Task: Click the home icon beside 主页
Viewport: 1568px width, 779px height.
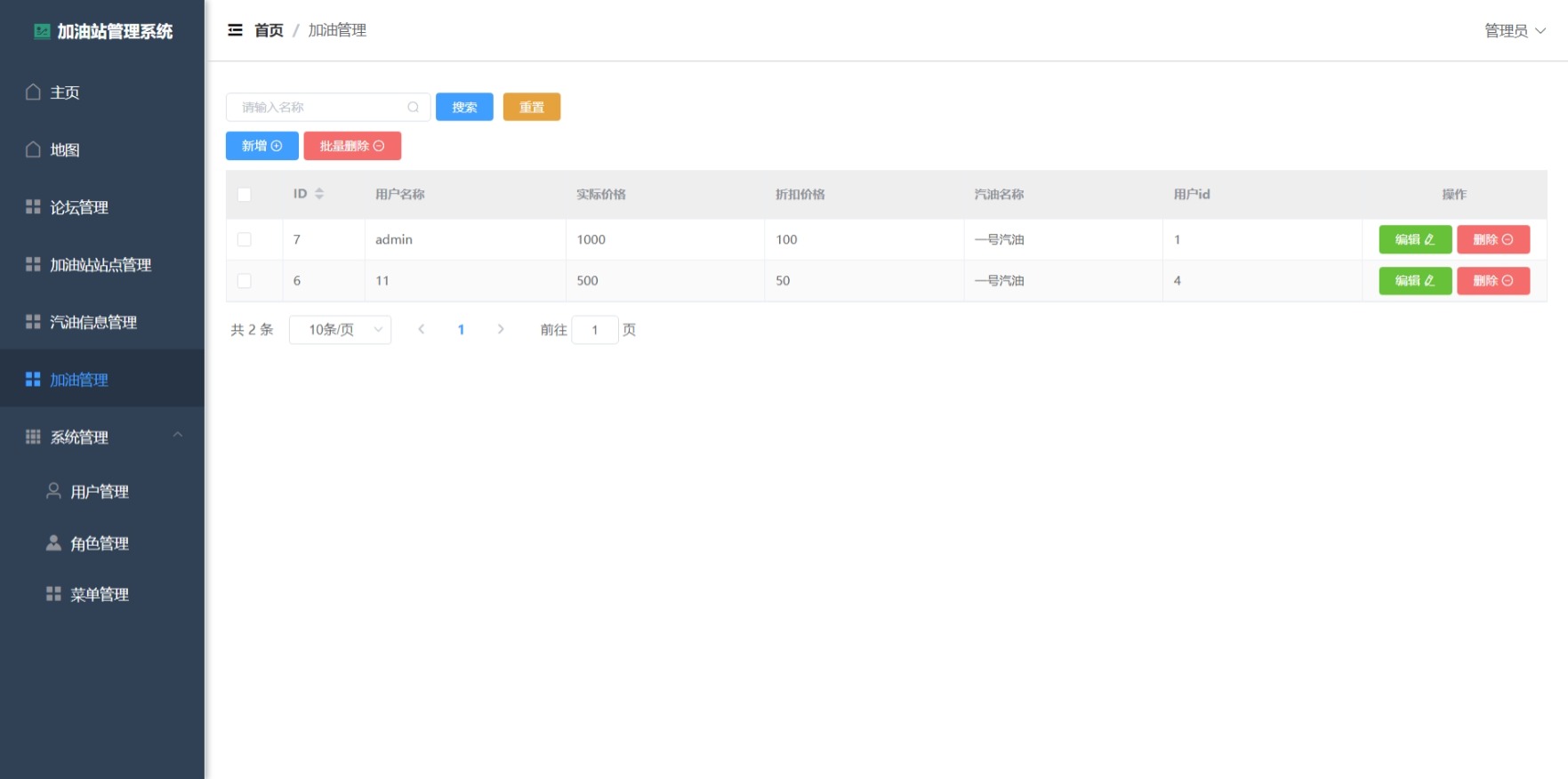Action: coord(33,92)
